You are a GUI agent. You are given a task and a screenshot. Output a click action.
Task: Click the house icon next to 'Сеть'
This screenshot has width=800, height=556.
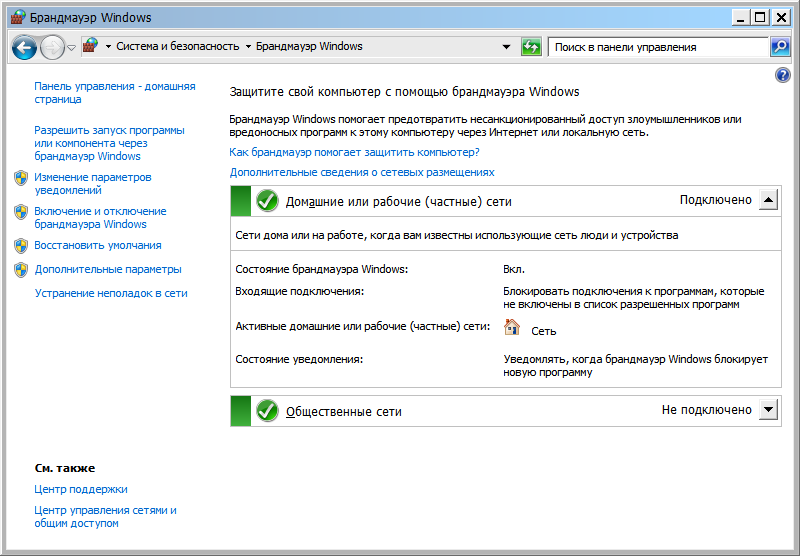click(x=512, y=327)
